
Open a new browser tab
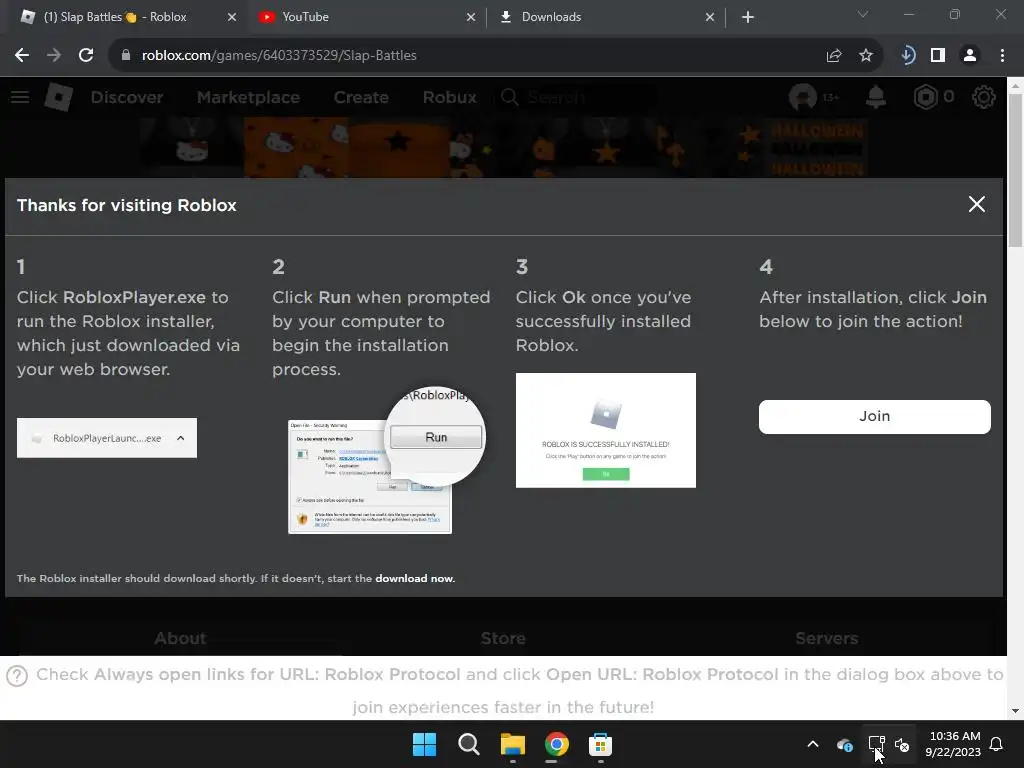[x=748, y=18]
